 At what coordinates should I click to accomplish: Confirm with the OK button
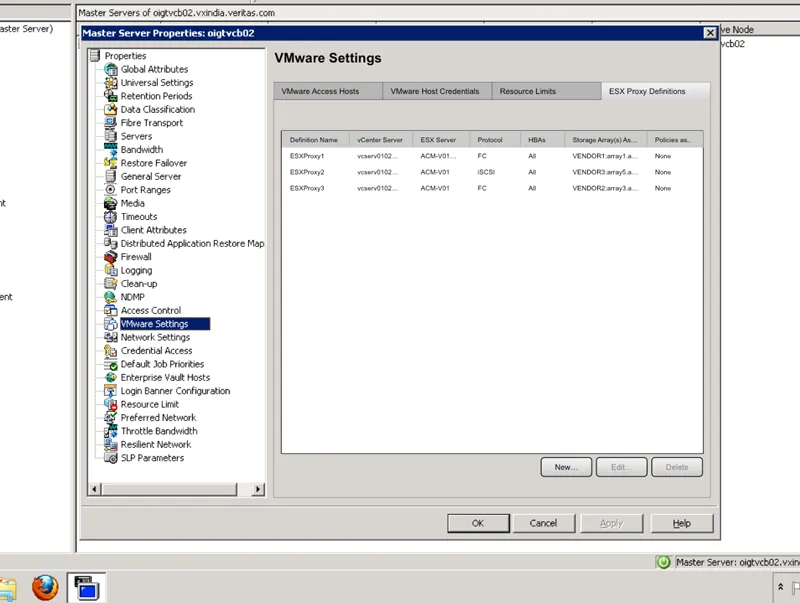[478, 523]
